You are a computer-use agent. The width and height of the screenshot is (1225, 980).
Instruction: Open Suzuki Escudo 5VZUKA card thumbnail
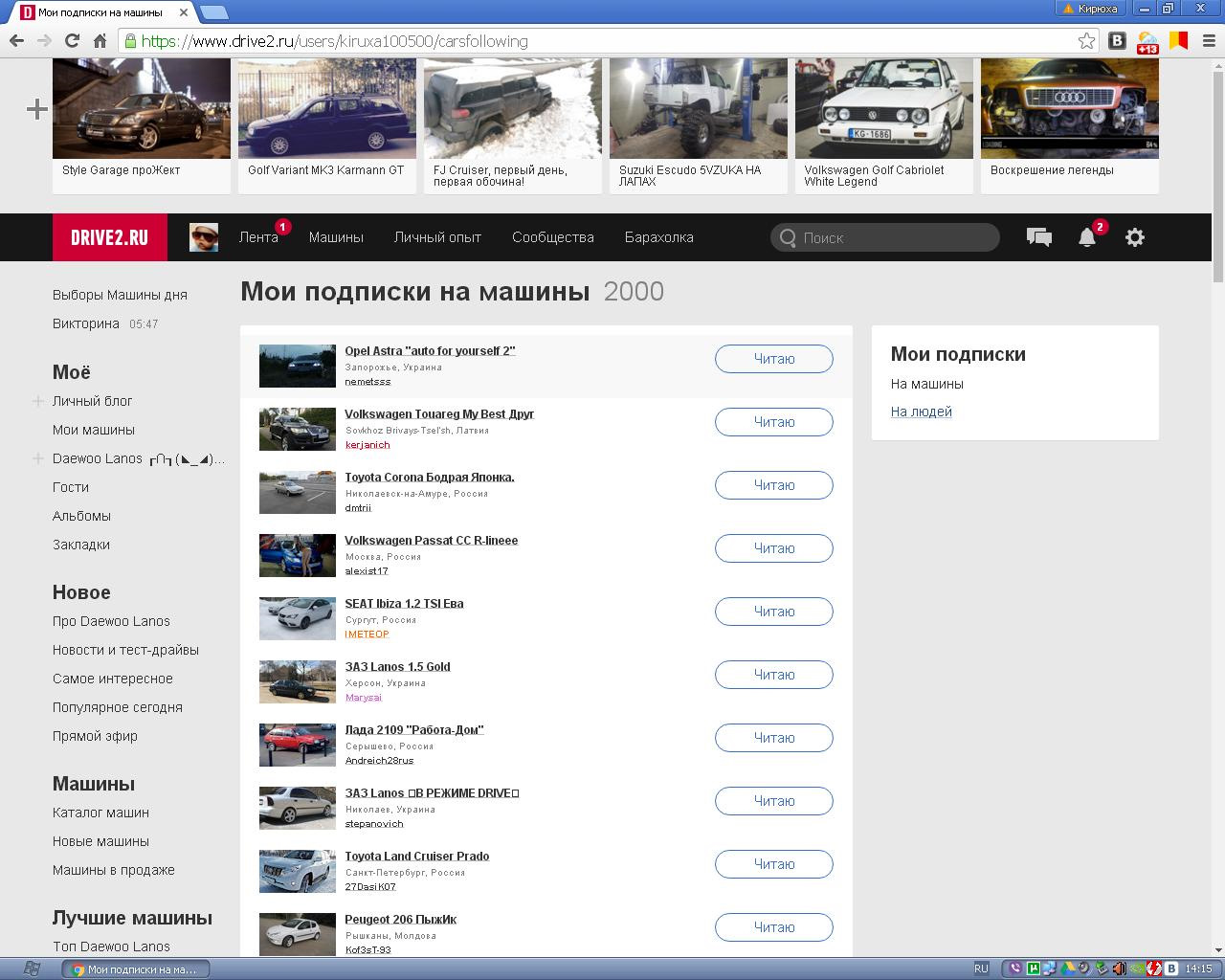pyautogui.click(x=699, y=125)
